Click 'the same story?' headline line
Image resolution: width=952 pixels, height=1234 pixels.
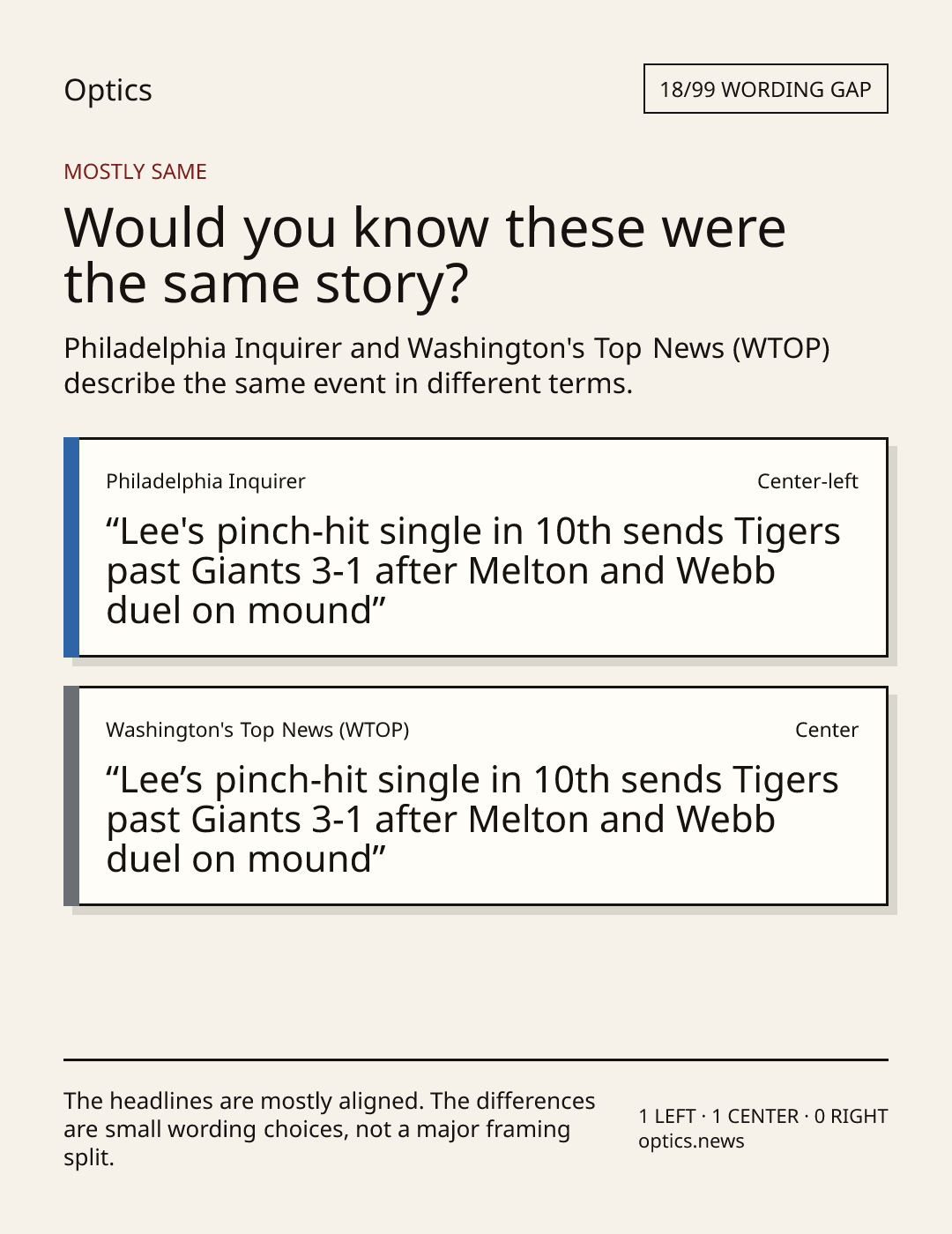pos(266,284)
